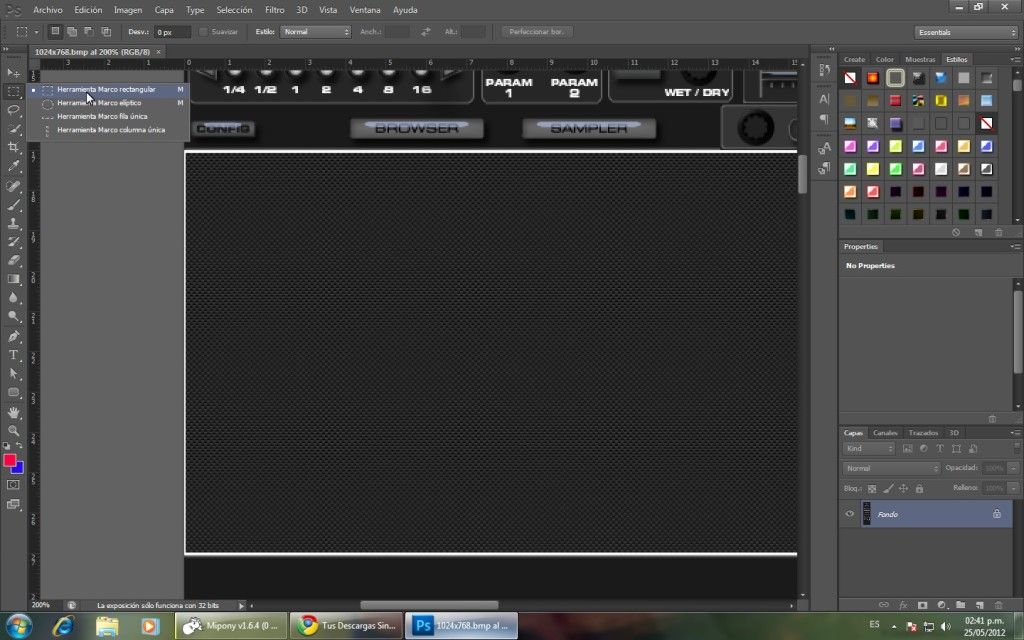Toggle lock transparent pixels
Viewport: 1024px width, 640px height.
[x=872, y=488]
